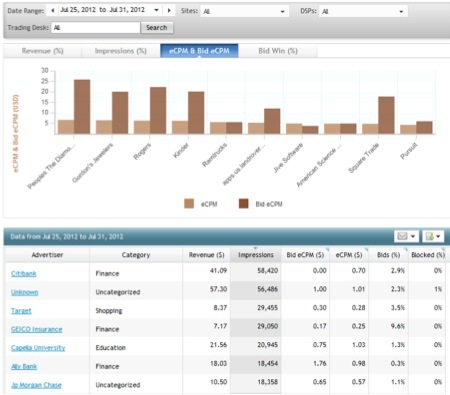Viewport: 450px width, 395px height.
Task: Switch to the Bid Win (%) tab
Action: point(278,51)
